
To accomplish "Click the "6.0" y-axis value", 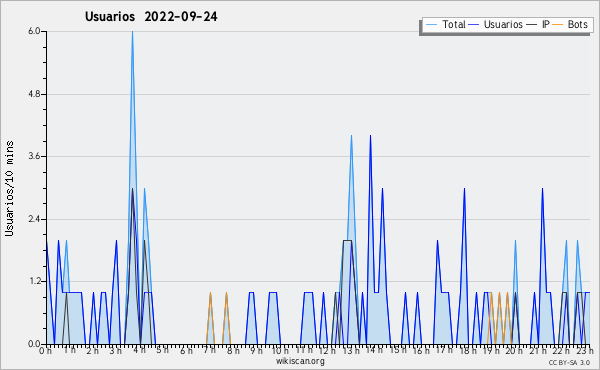I will (x=34, y=31).
